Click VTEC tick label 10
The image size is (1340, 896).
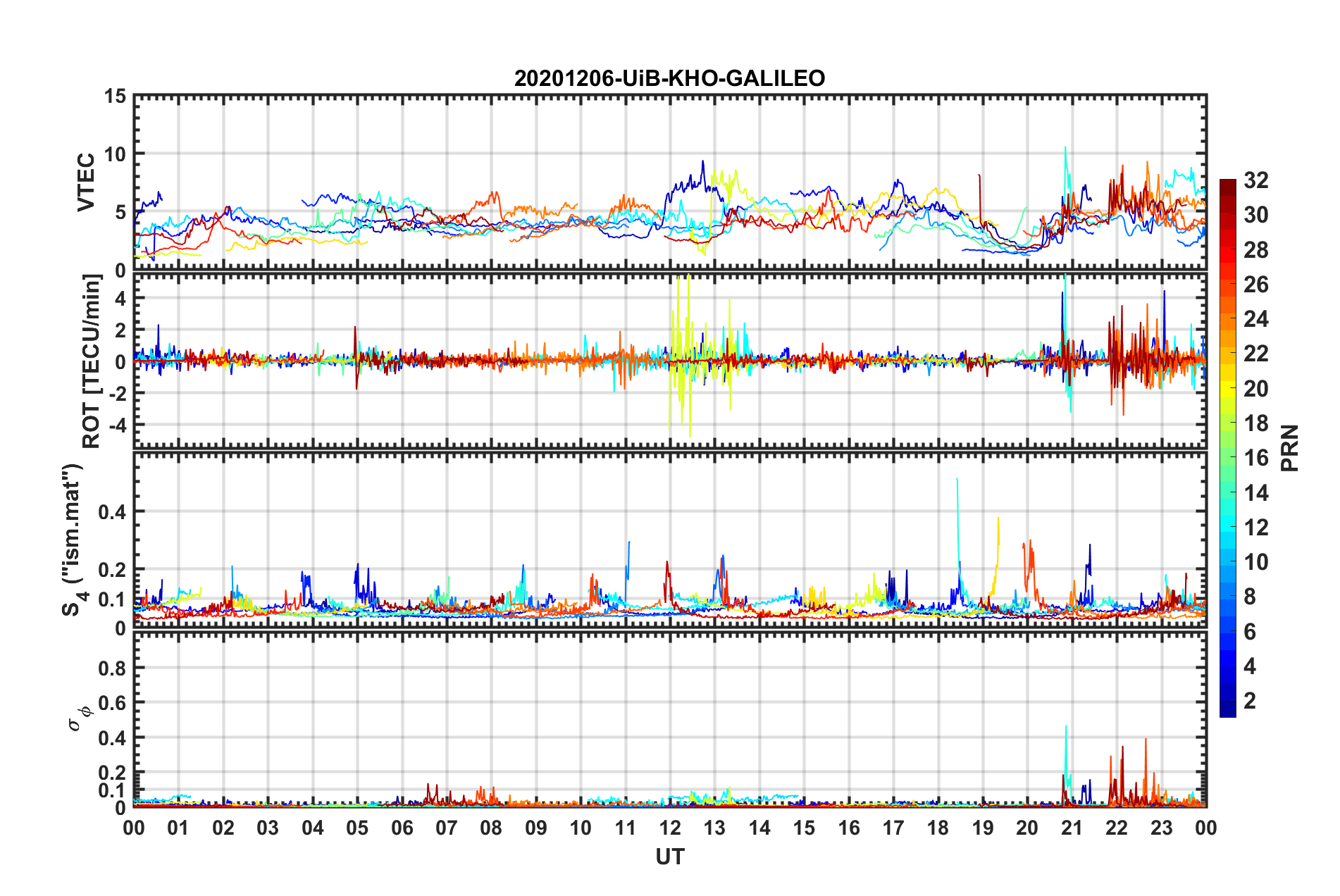115,154
